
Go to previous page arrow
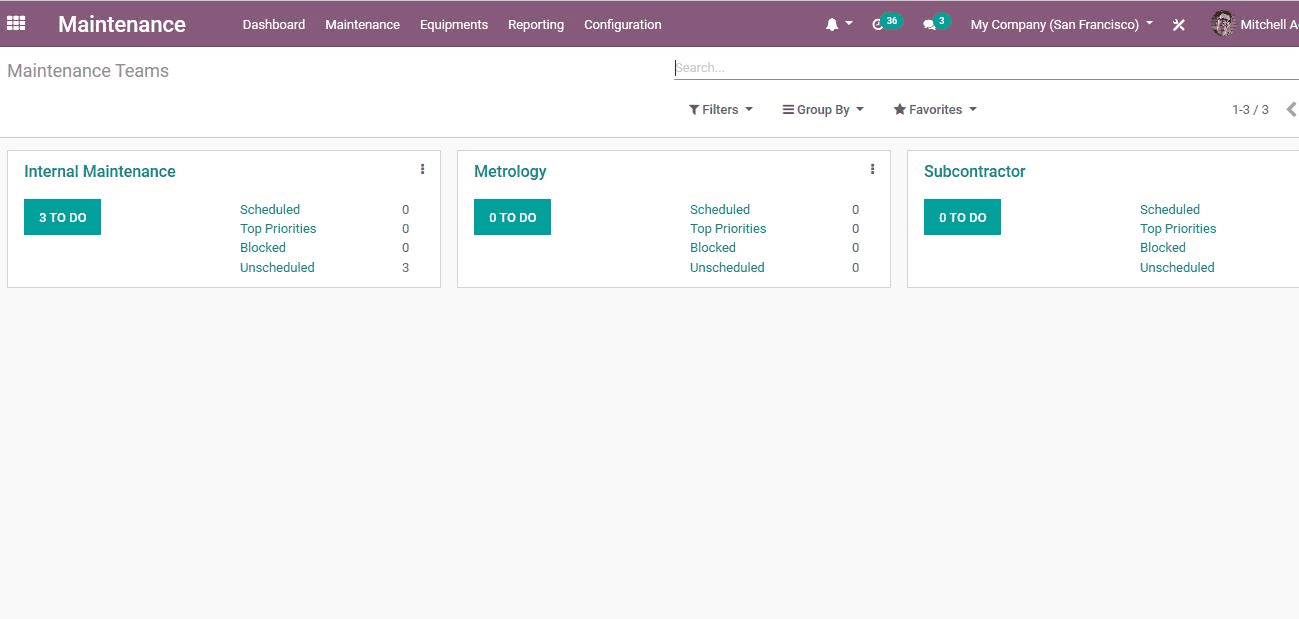tap(1290, 109)
